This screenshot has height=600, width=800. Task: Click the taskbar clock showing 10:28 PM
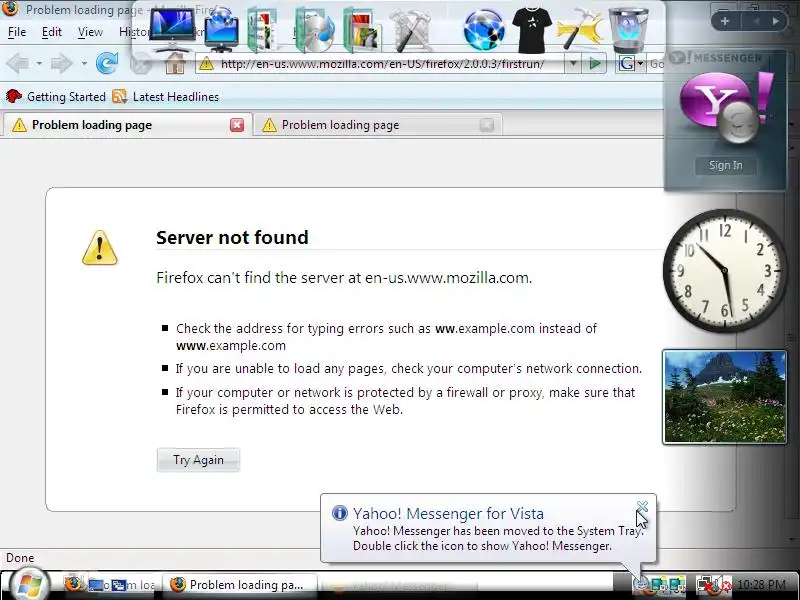click(x=762, y=584)
